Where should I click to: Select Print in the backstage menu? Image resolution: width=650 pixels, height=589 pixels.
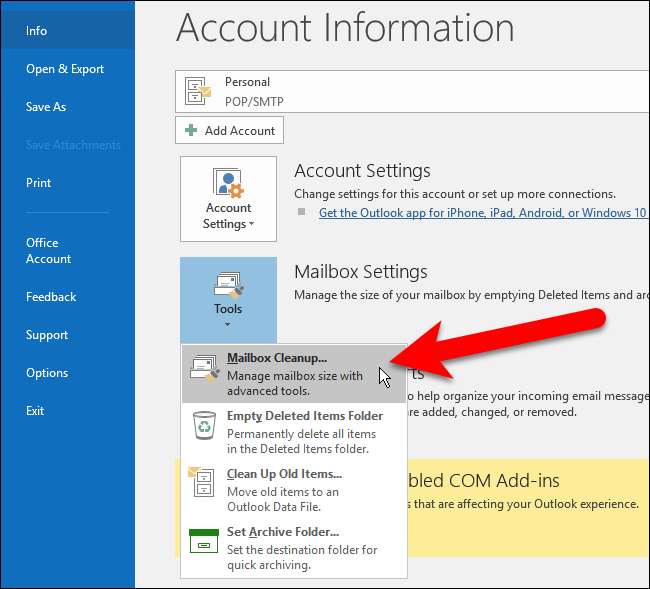pos(39,183)
